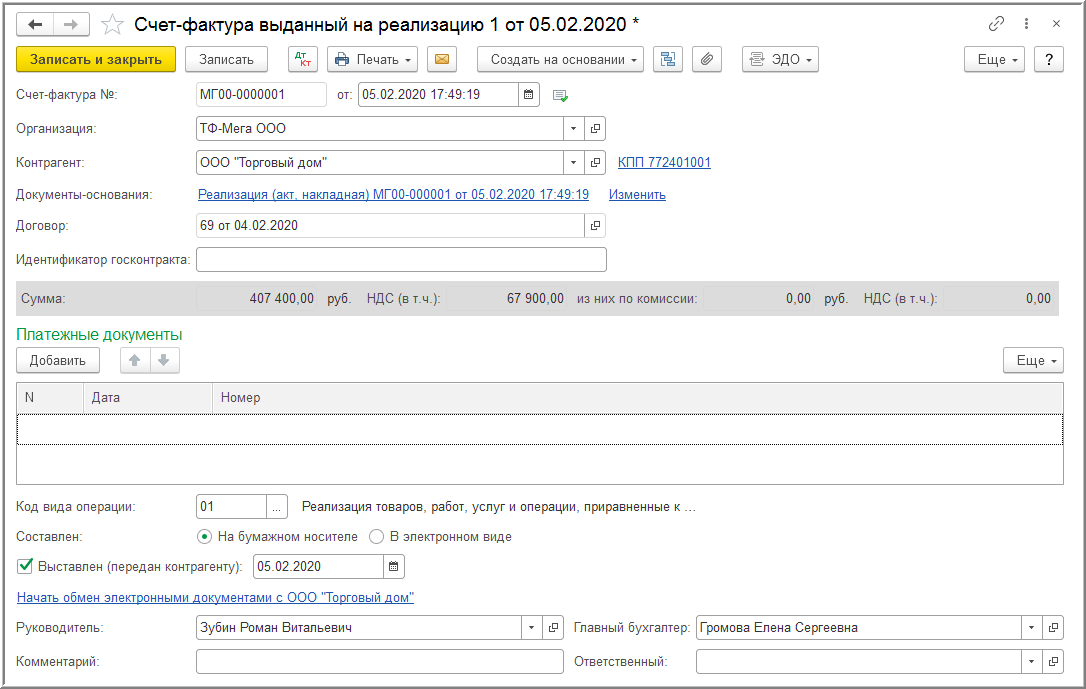The width and height of the screenshot is (1086, 689).
Task: Click the Счет-фактура № field
Action: click(x=261, y=95)
